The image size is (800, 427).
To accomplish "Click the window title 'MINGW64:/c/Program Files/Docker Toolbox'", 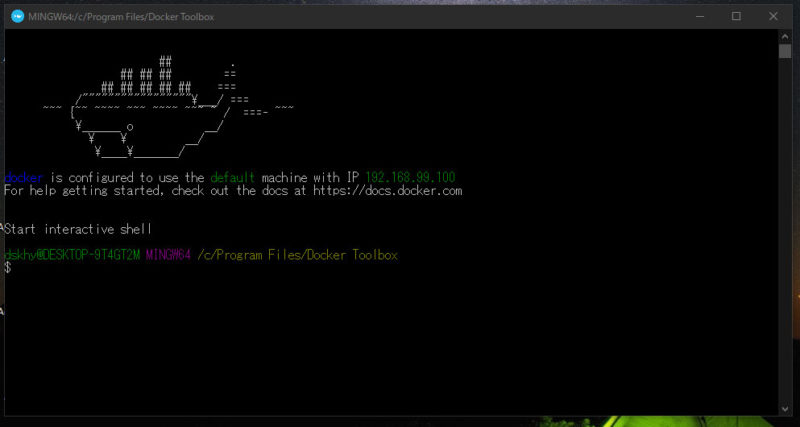I will click(x=121, y=17).
